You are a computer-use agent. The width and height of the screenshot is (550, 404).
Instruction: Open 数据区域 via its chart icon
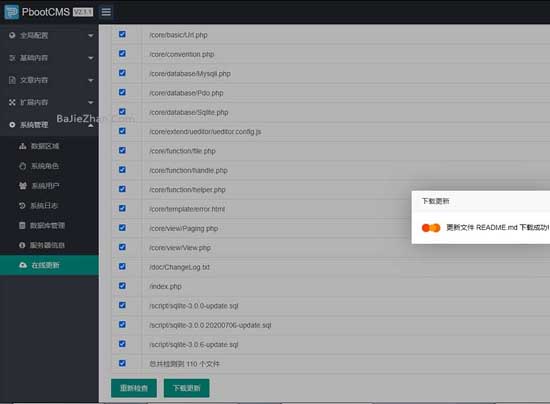(22, 146)
